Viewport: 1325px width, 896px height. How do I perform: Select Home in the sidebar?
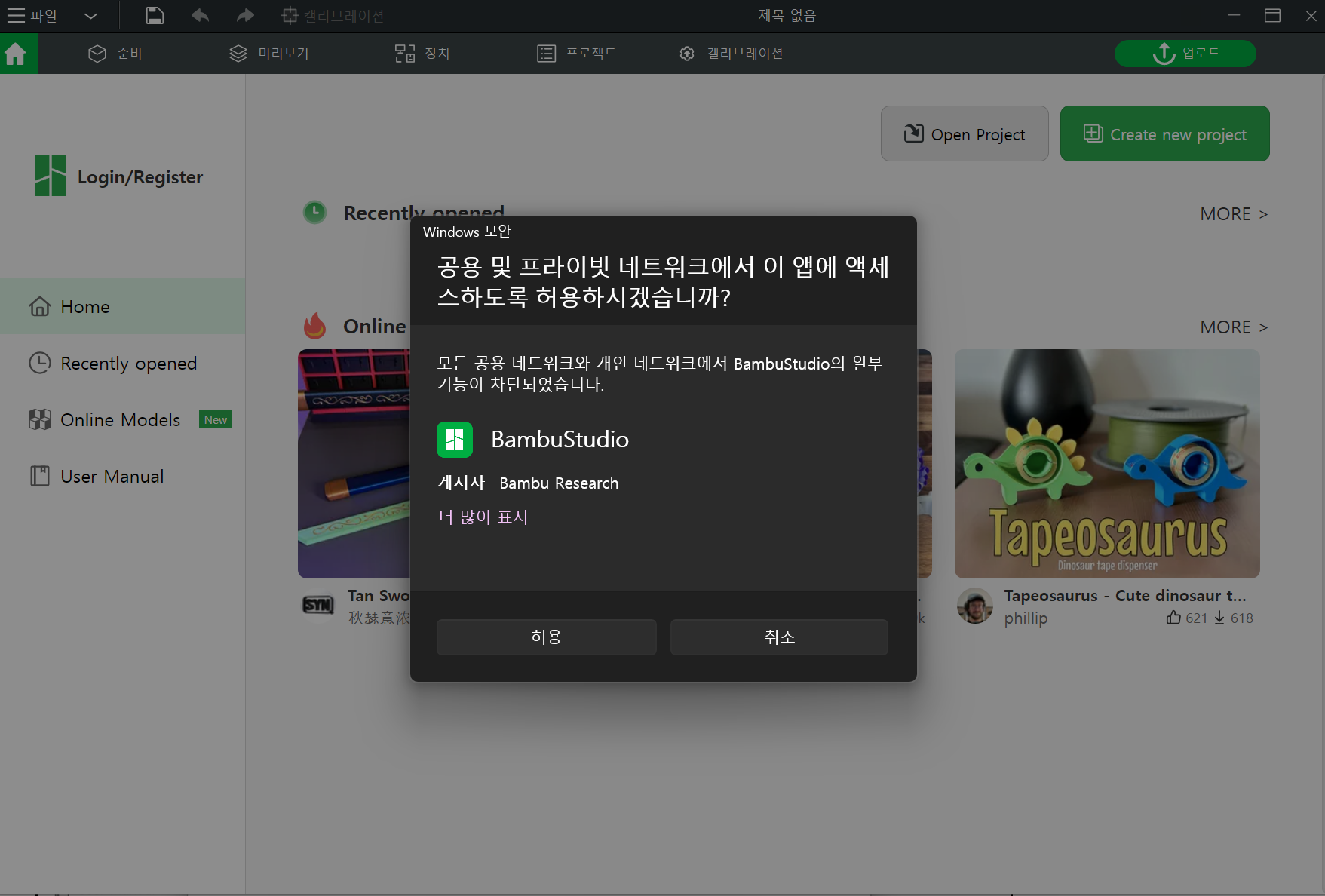pyautogui.click(x=123, y=306)
